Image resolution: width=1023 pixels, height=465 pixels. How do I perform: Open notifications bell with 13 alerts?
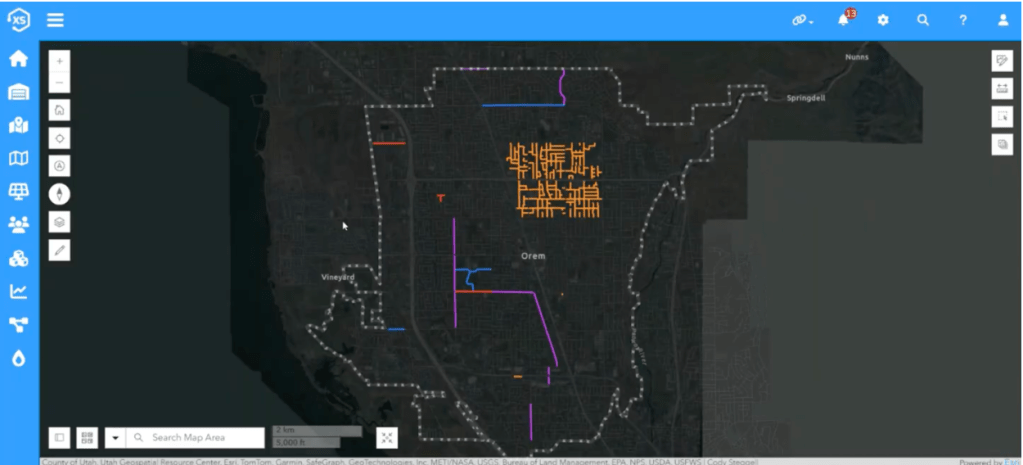pos(843,20)
